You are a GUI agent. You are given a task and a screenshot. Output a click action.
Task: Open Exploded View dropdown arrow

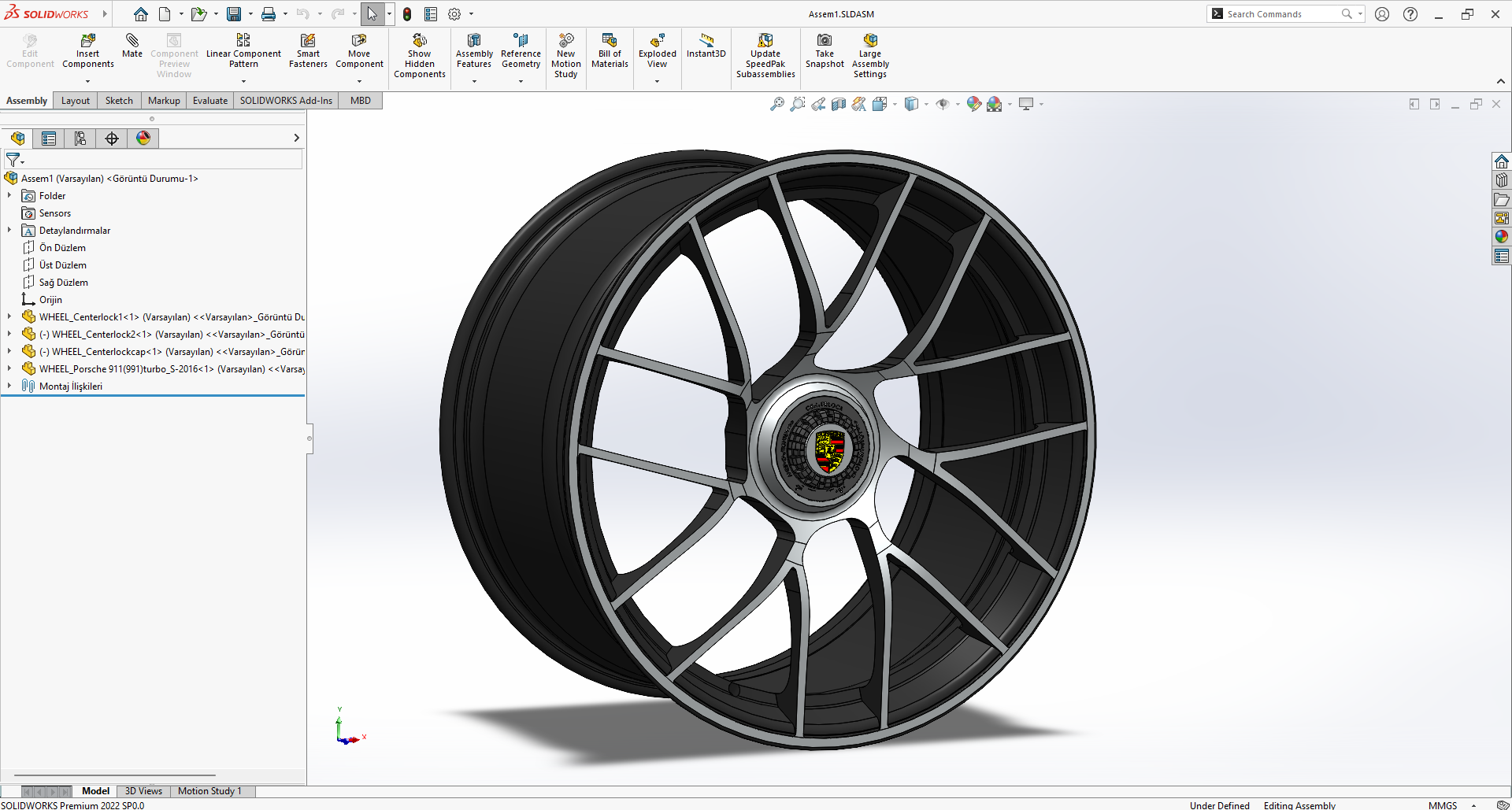tap(657, 81)
